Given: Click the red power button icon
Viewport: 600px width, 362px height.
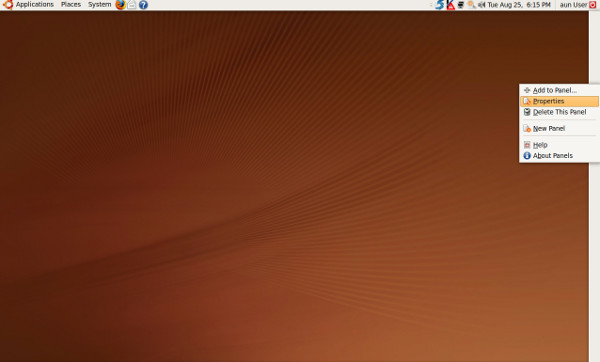Looking at the screenshot, I should 593,5.
